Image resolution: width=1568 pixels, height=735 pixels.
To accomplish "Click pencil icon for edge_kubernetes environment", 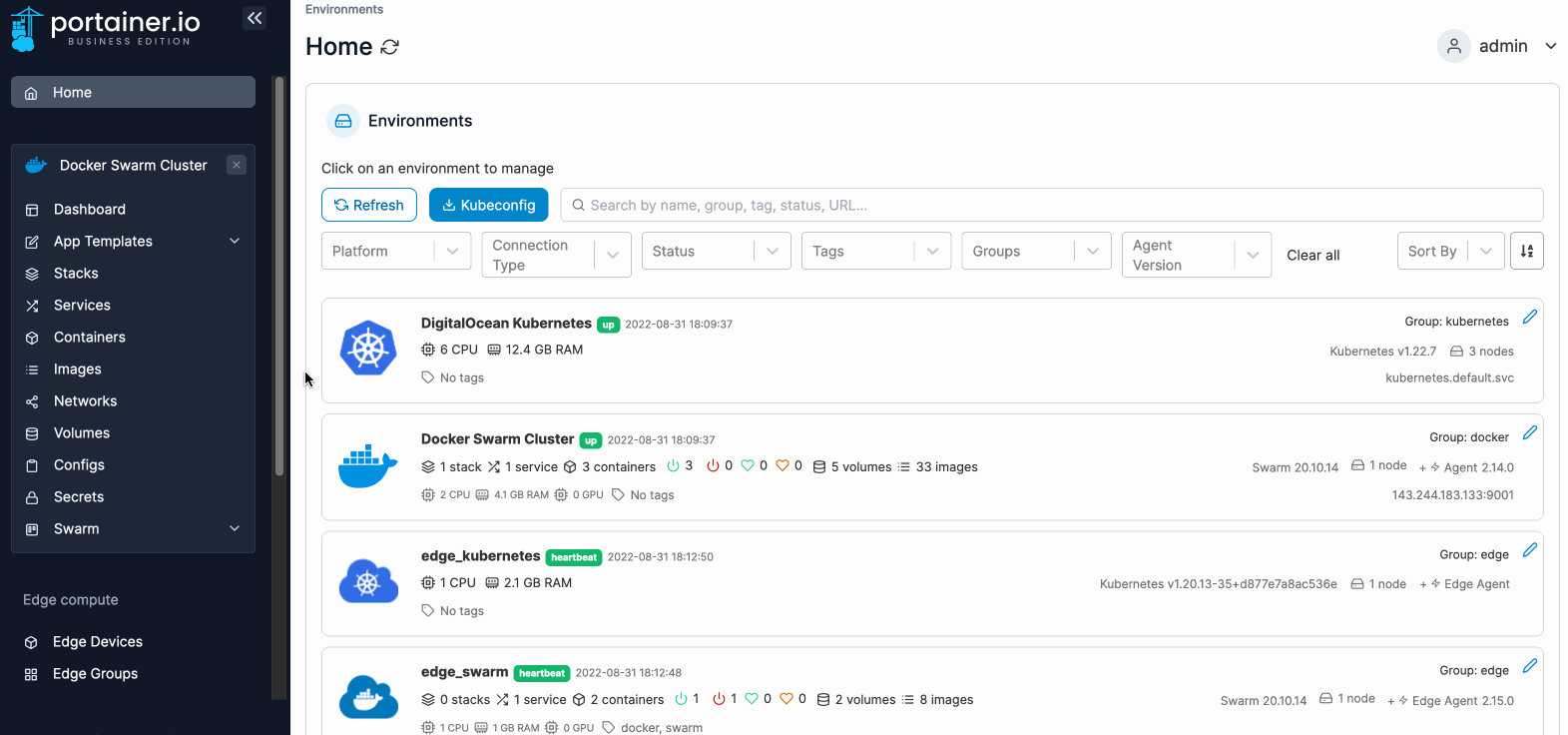I will (1529, 550).
